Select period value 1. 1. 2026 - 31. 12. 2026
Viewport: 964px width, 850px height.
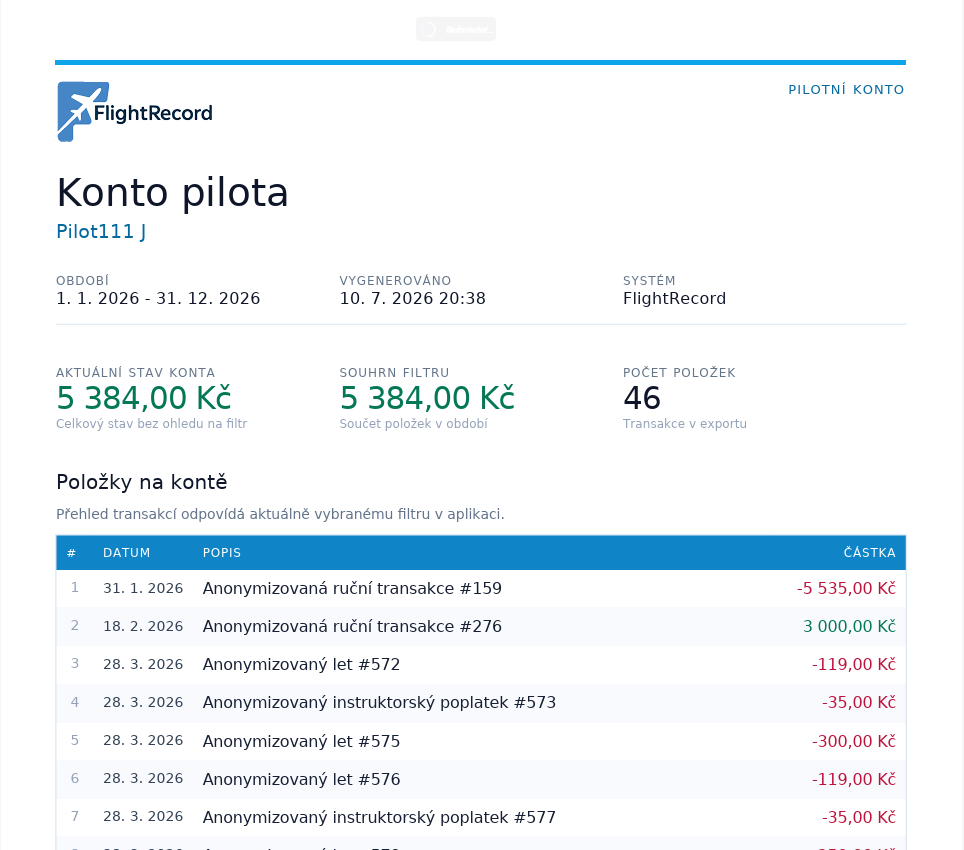(158, 299)
